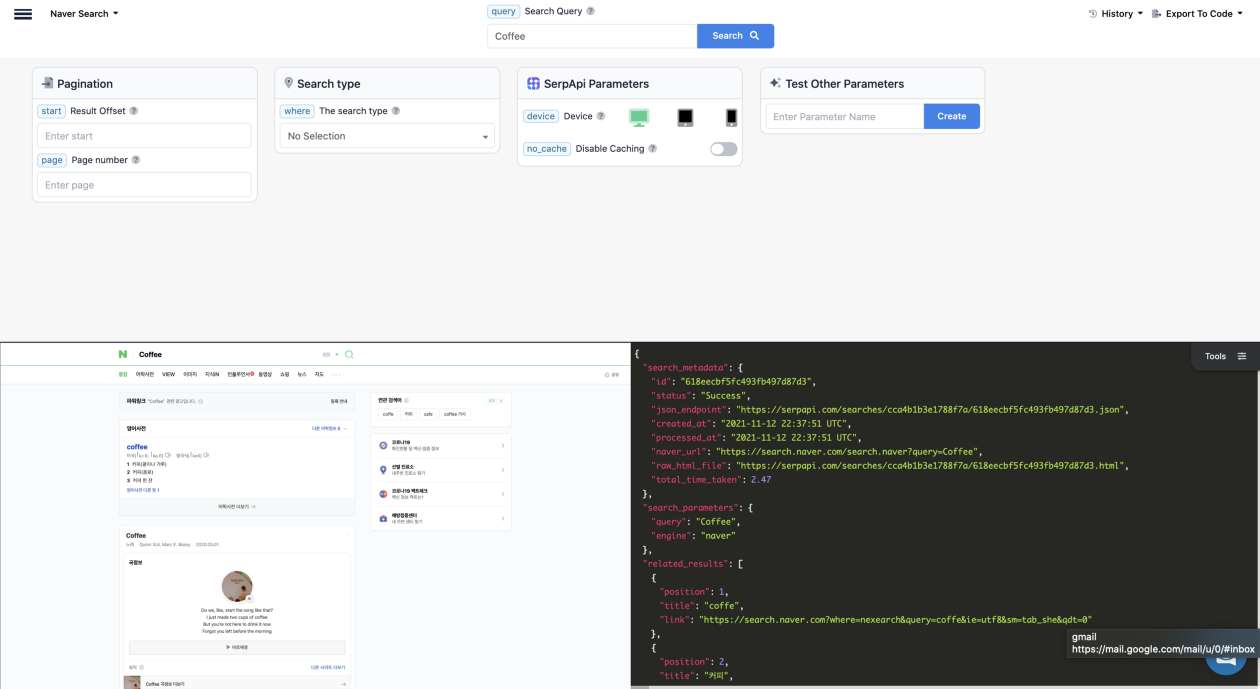Click the 'cafe' related search chip
The width and height of the screenshot is (1260, 689).
(428, 413)
